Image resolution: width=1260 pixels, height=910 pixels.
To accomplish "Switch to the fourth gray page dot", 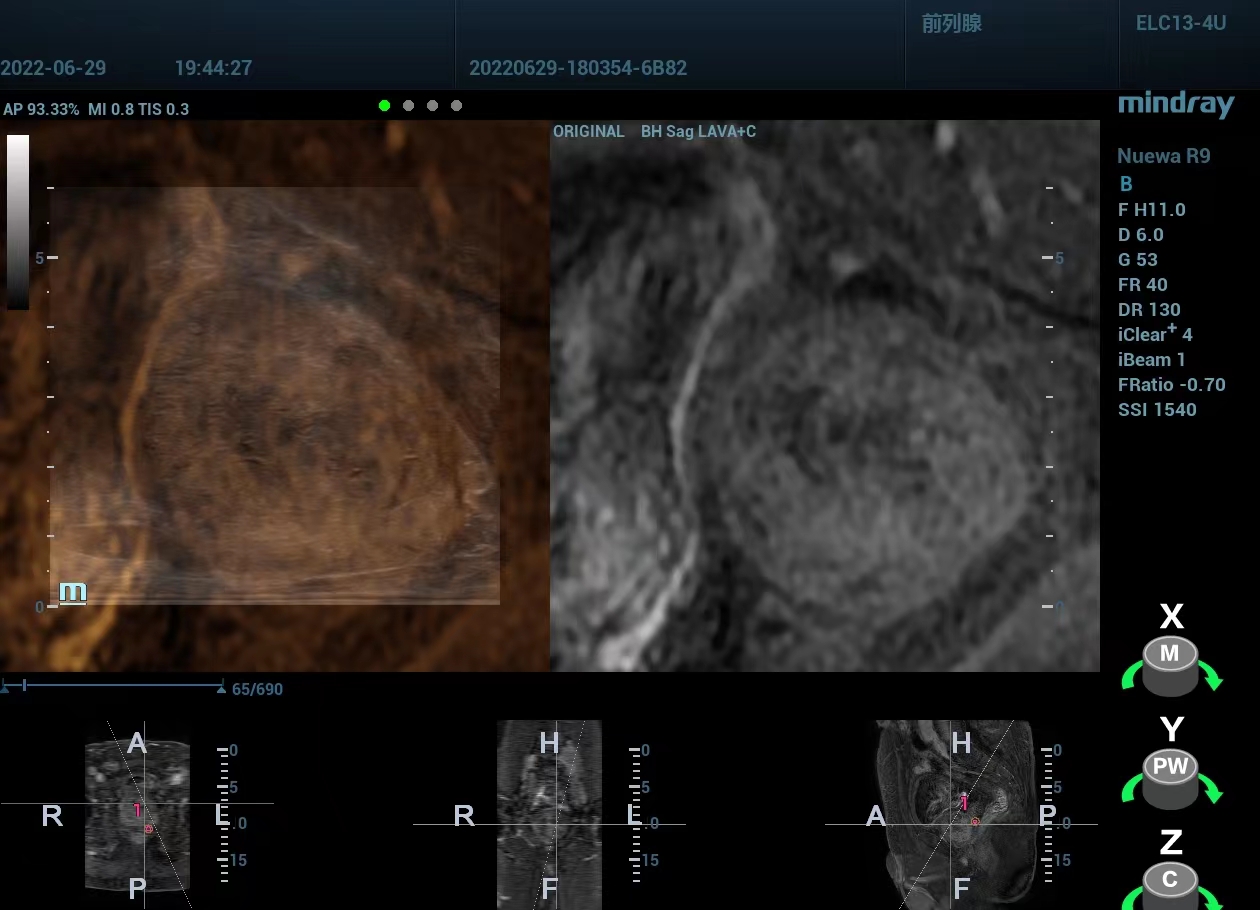I will point(456,106).
